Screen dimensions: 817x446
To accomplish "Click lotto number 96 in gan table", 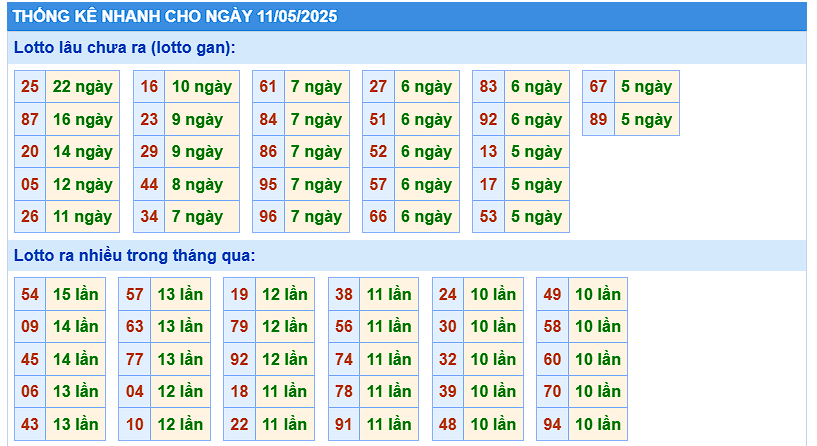I will pos(268,216).
